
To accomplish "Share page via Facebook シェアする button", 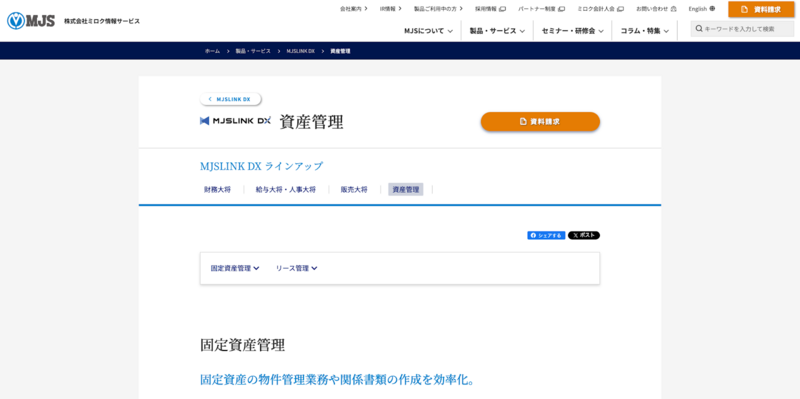I will (546, 235).
